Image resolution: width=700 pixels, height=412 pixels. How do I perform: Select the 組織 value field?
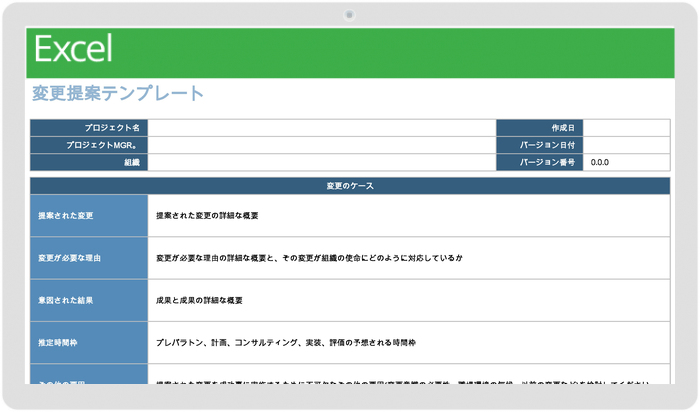322,162
